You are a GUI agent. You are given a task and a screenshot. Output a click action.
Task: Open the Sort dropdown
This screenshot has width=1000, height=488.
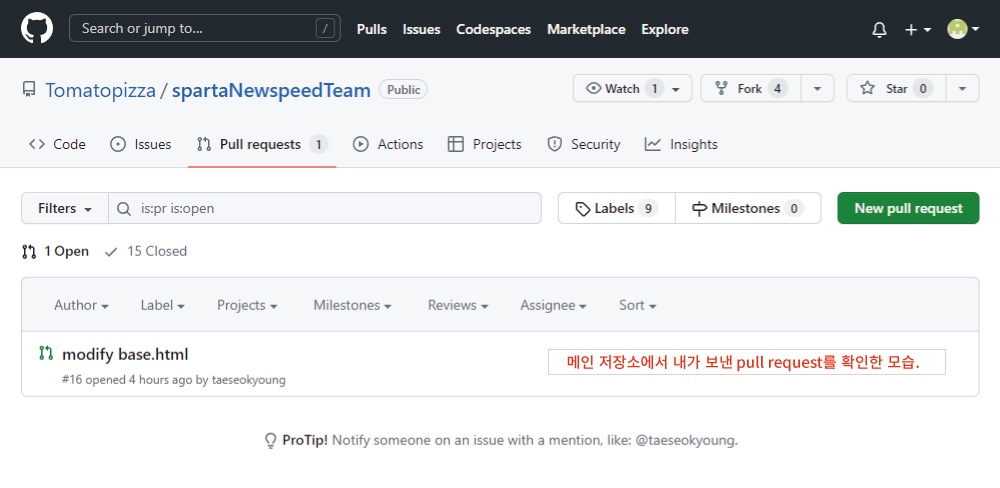pyautogui.click(x=638, y=306)
